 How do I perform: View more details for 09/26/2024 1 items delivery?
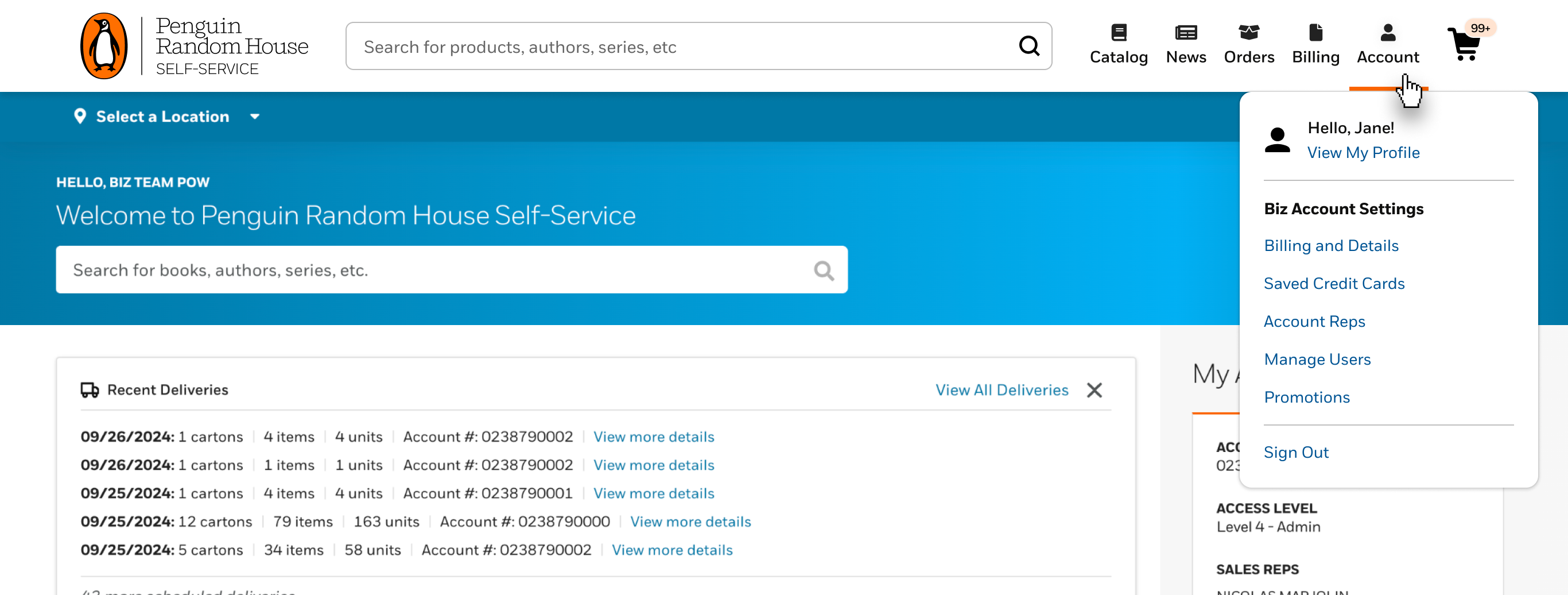[653, 465]
